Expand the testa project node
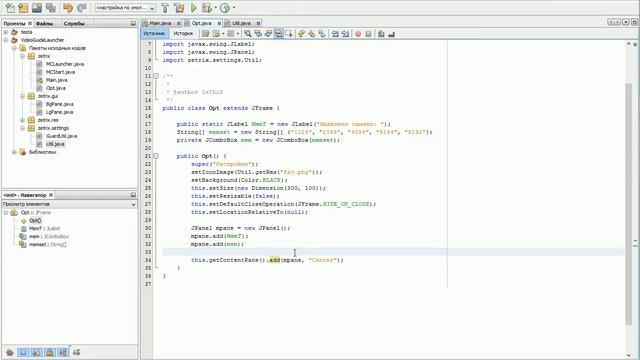640x360 pixels. point(6,32)
